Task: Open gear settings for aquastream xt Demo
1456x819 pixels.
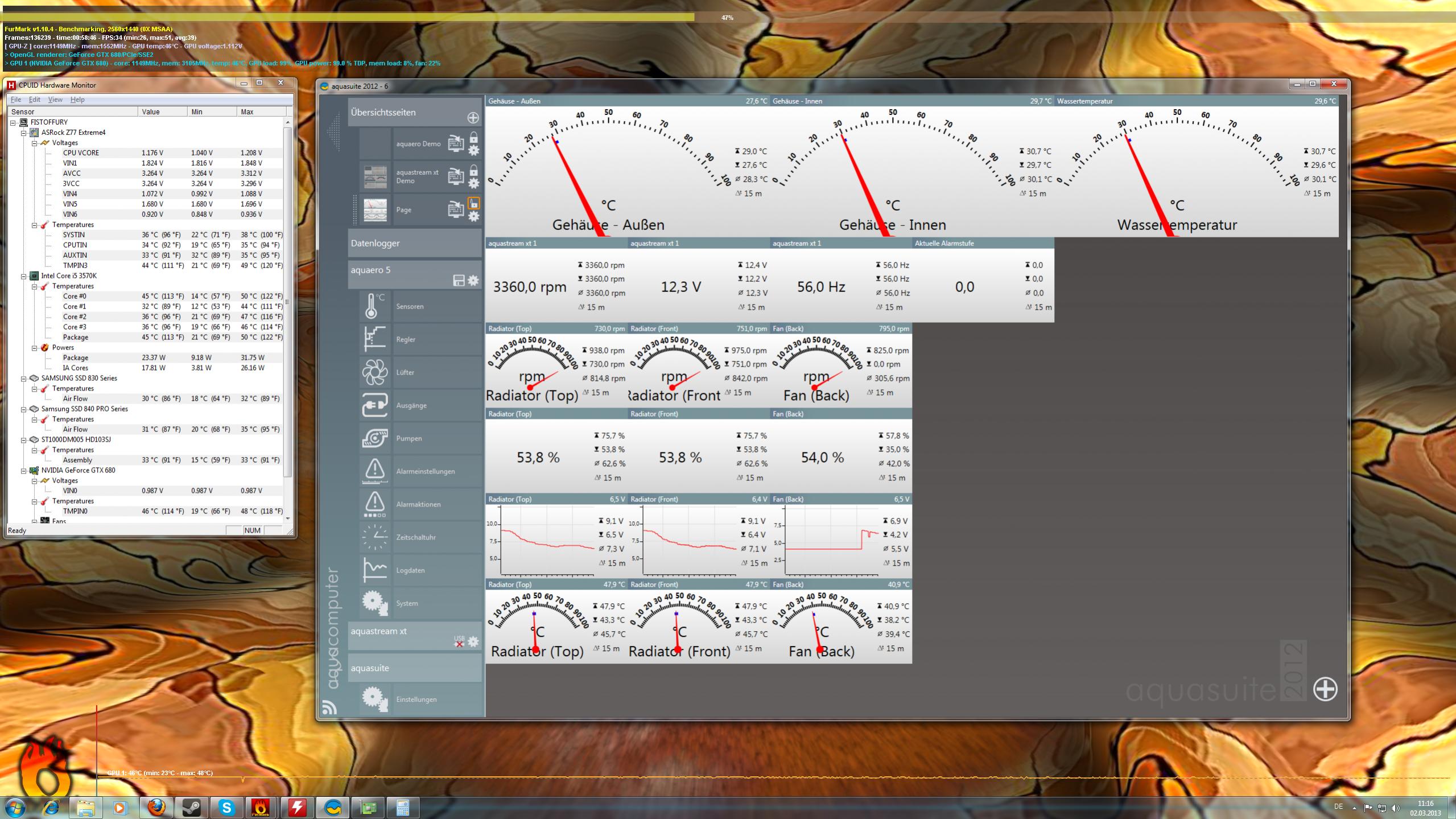Action: (473, 184)
